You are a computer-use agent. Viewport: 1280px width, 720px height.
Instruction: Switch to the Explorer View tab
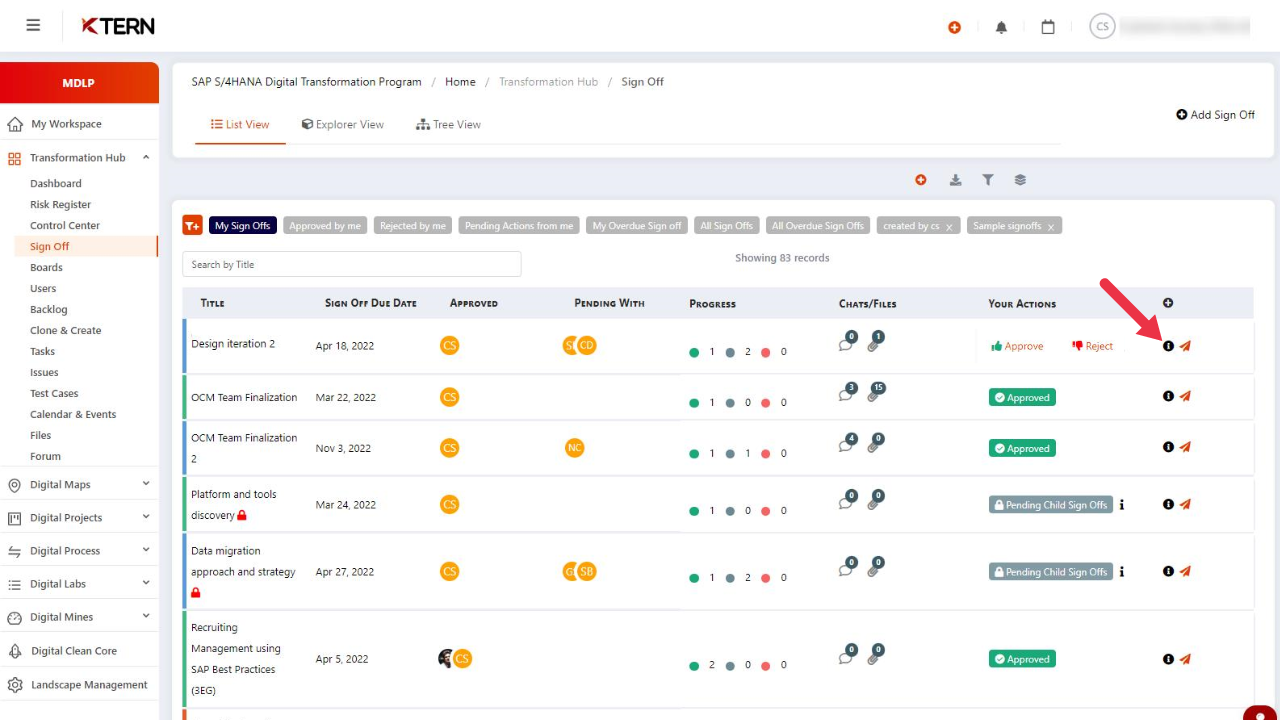343,124
